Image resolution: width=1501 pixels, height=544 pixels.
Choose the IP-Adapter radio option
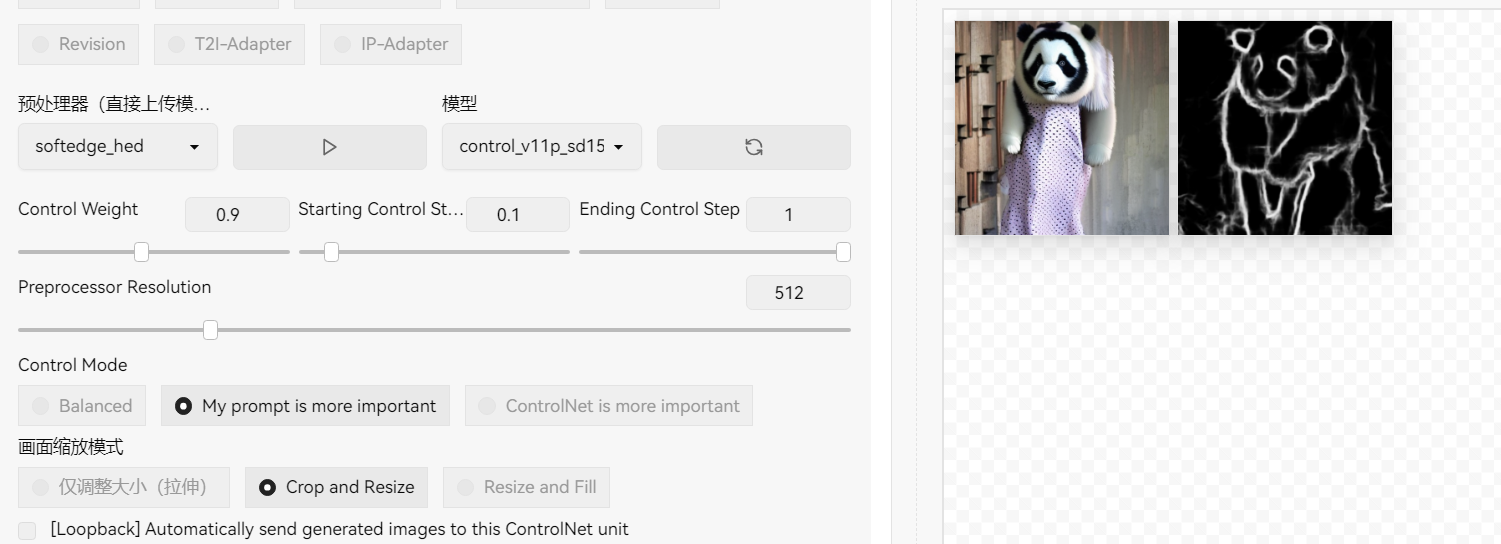(x=343, y=44)
